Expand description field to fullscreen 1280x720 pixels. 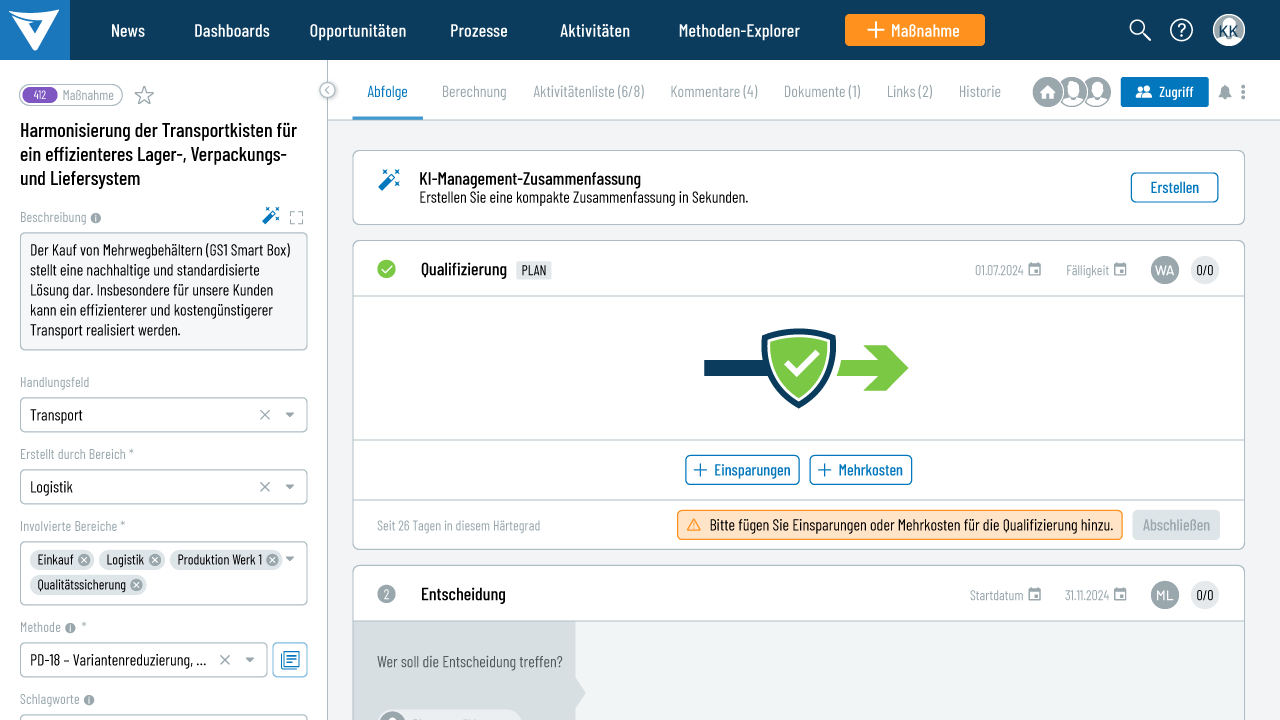coord(296,217)
